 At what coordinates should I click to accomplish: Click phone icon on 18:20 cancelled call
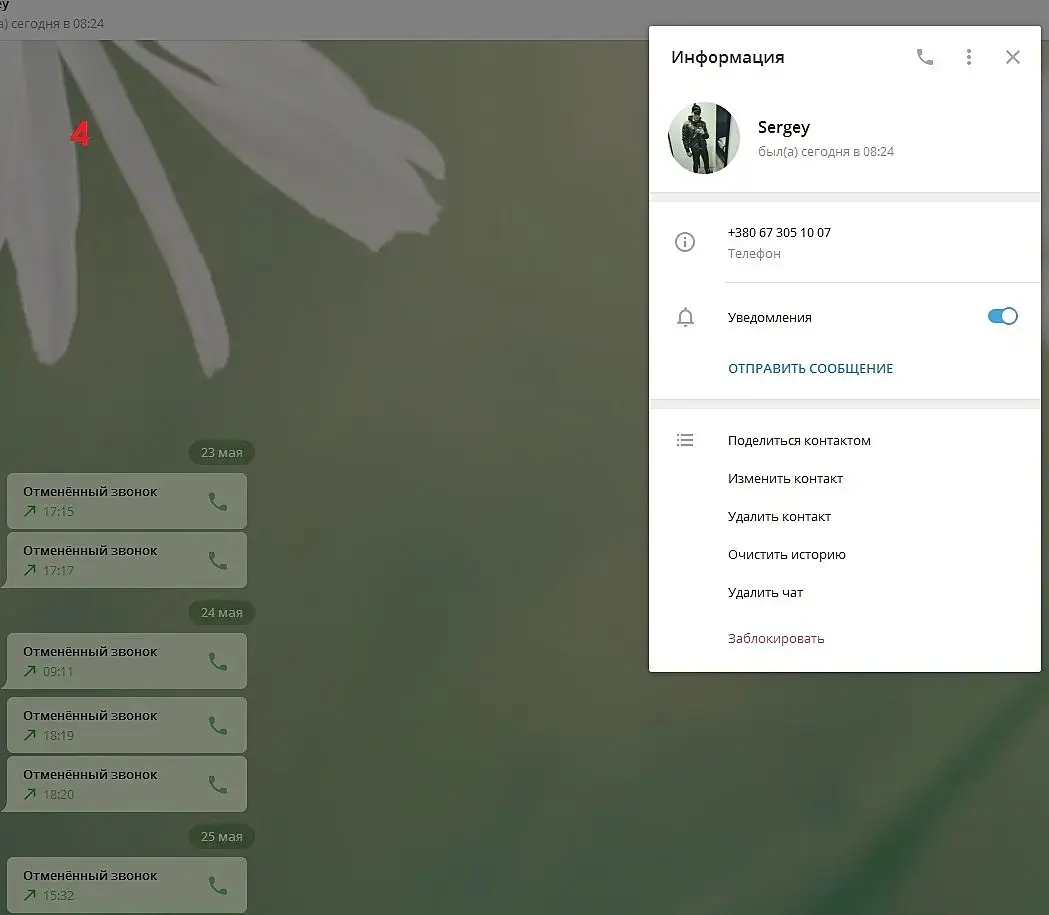pyautogui.click(x=217, y=785)
